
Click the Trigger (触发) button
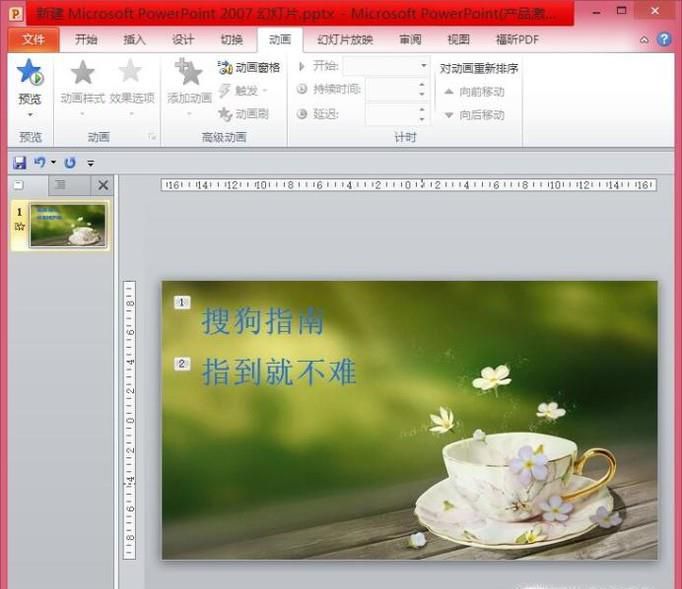point(242,90)
